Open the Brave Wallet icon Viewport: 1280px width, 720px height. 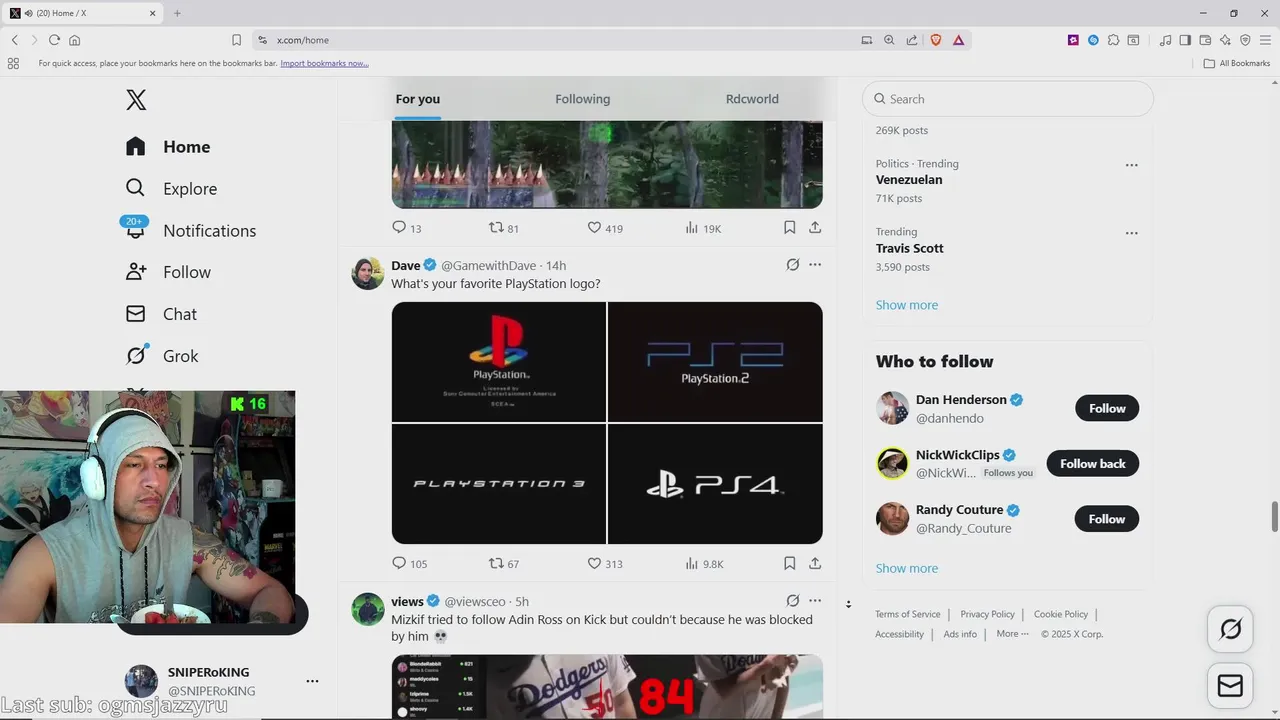pos(1205,40)
